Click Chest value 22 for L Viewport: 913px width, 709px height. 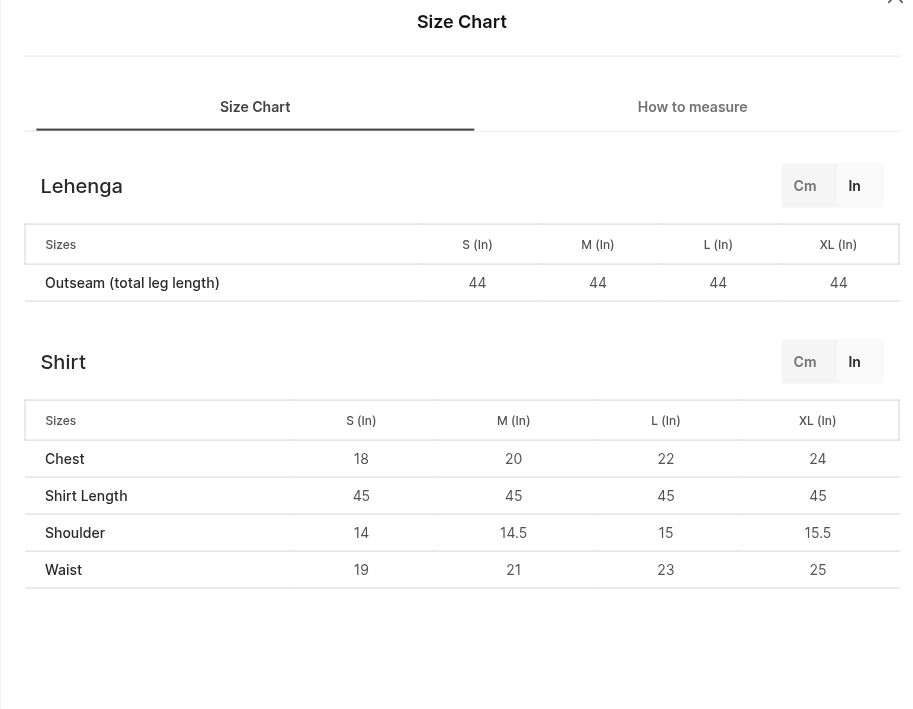666,459
